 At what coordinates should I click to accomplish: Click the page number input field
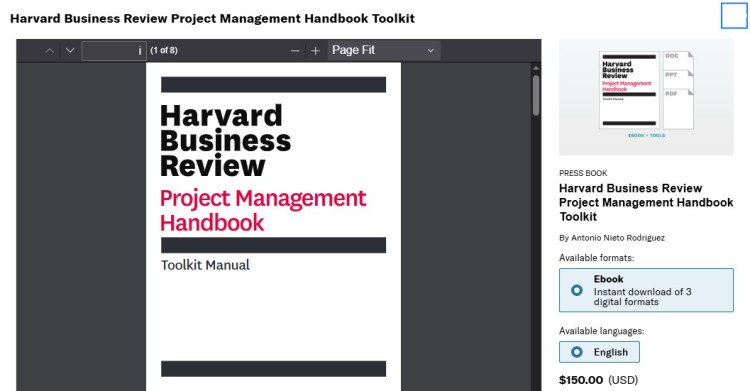point(114,50)
